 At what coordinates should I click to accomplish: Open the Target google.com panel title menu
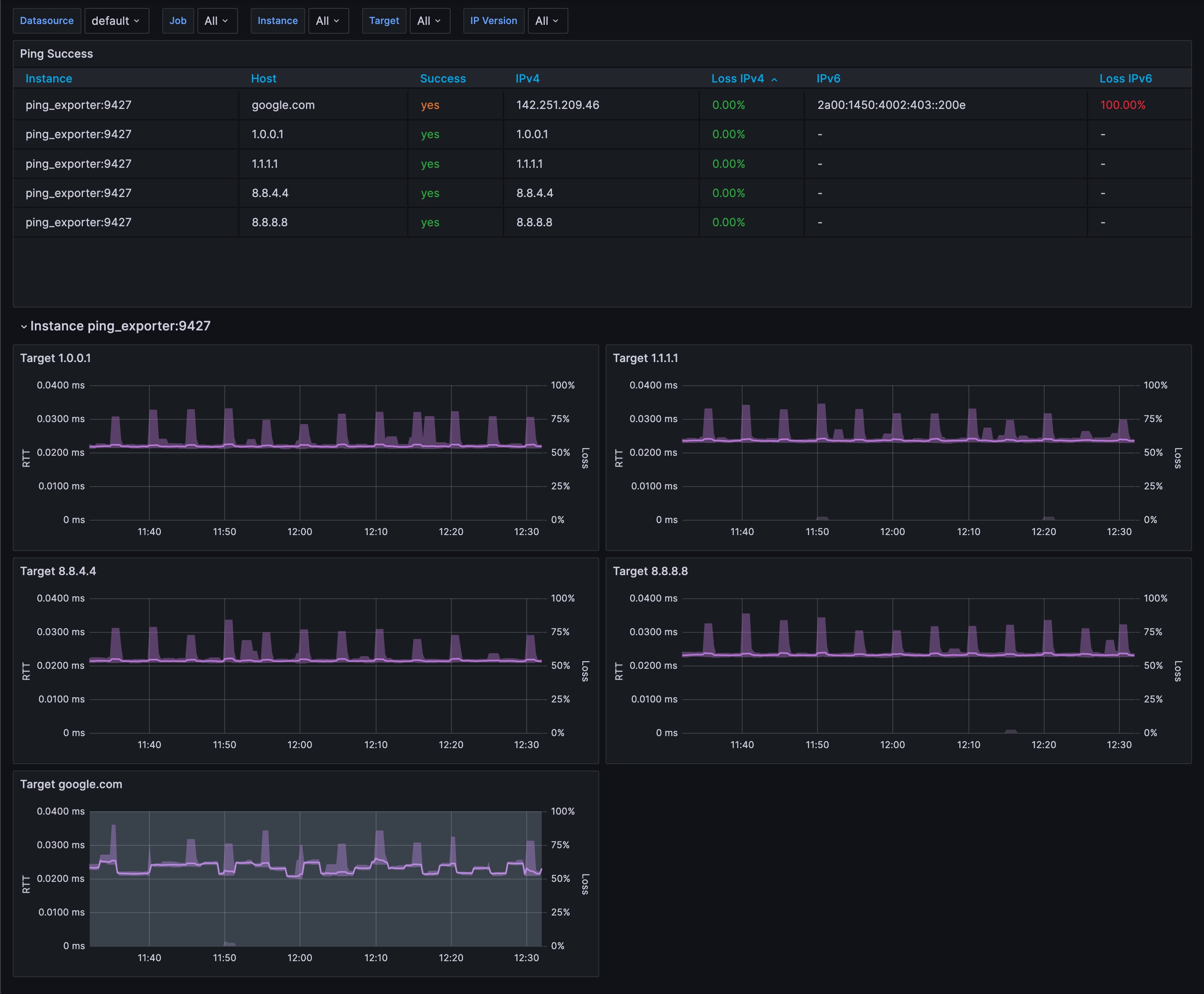[71, 785]
